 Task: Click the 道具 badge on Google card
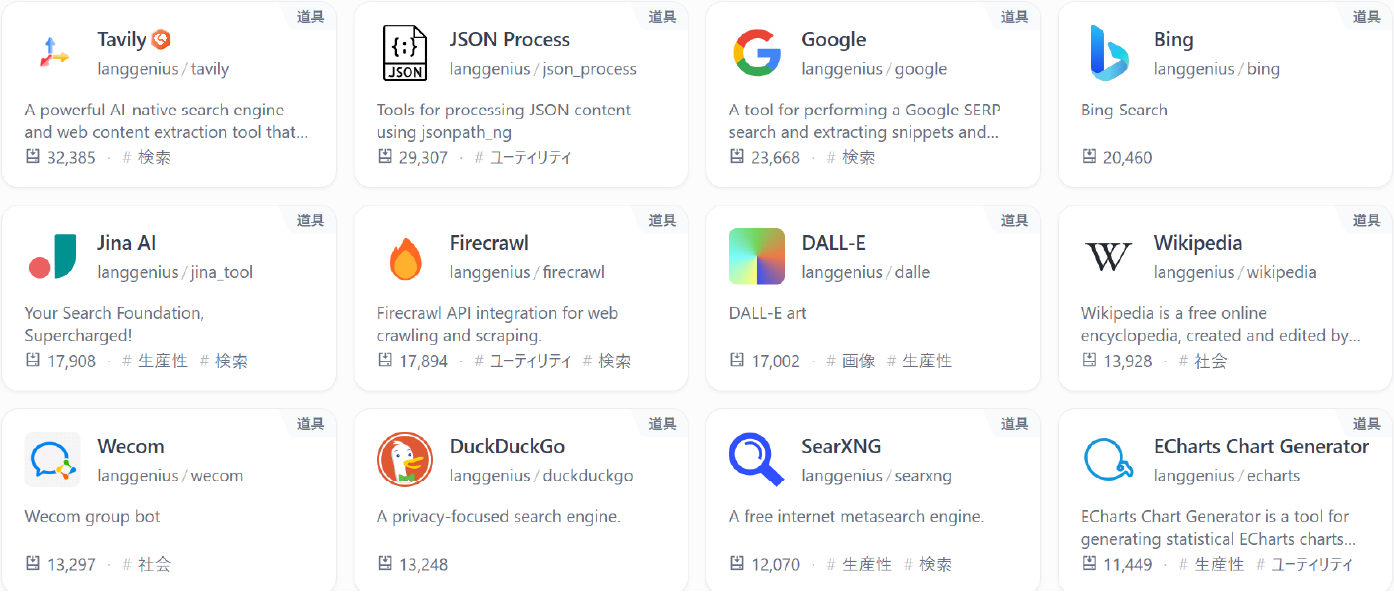1014,16
